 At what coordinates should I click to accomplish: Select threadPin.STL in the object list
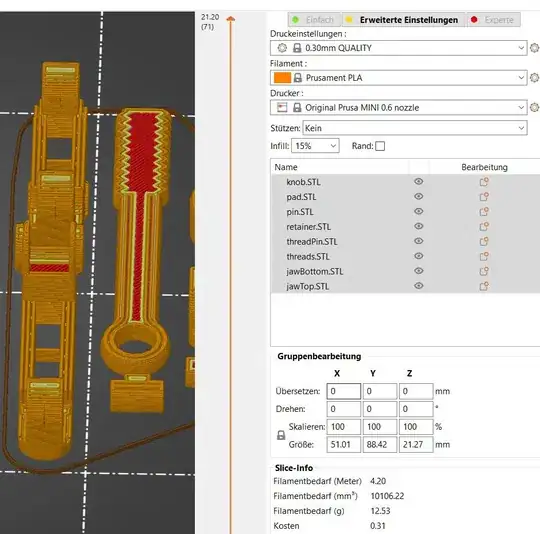click(312, 242)
